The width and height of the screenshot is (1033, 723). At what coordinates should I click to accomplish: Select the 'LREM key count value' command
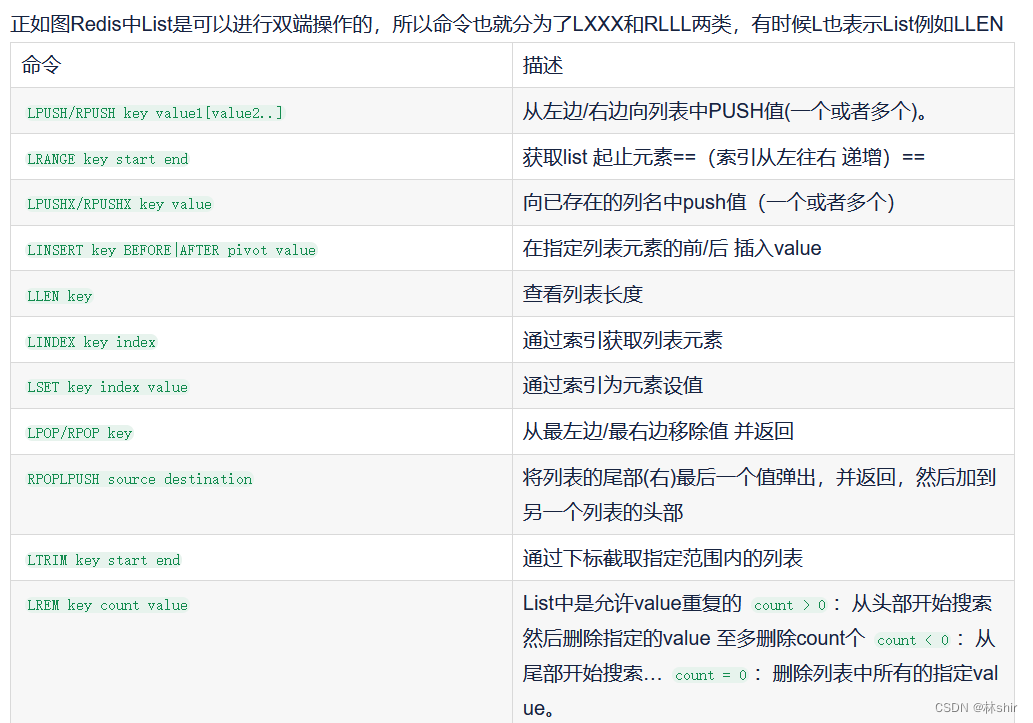107,606
